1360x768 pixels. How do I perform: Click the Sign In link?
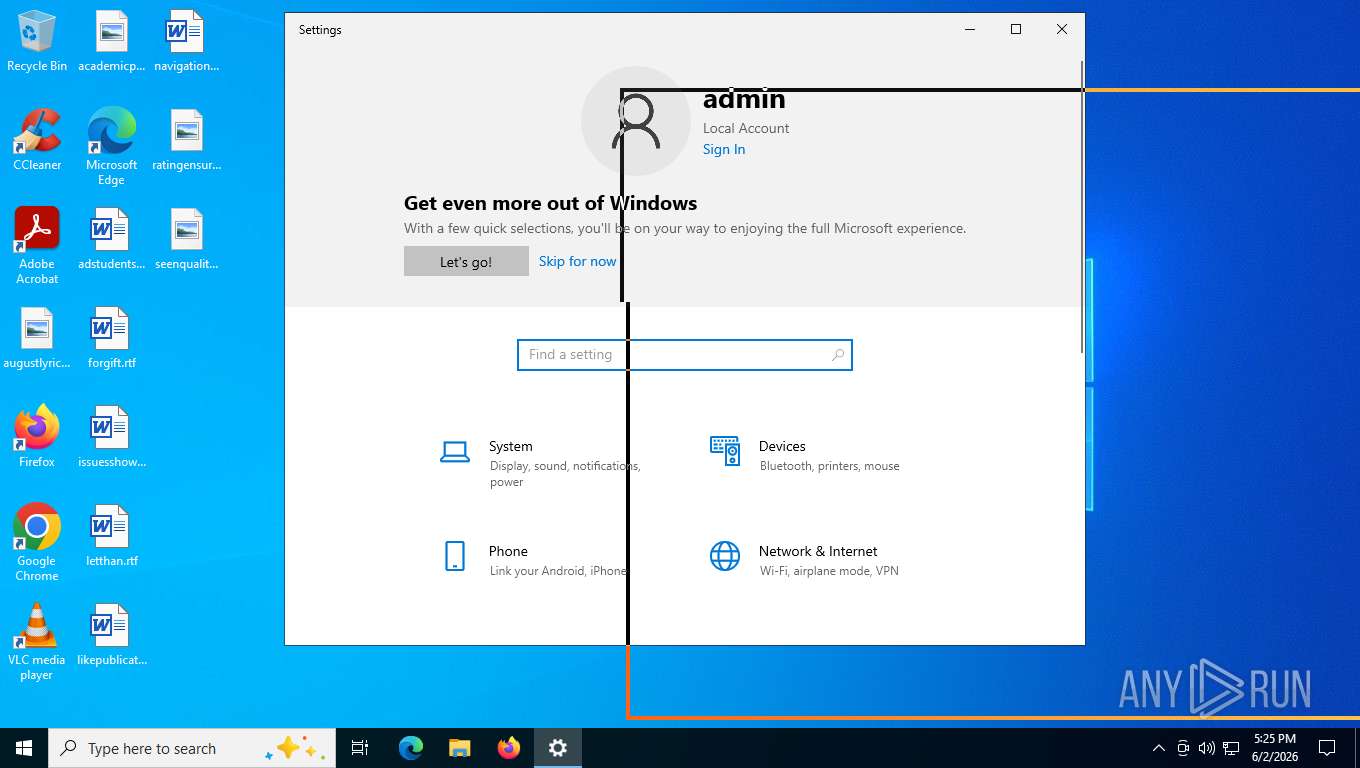coord(724,149)
